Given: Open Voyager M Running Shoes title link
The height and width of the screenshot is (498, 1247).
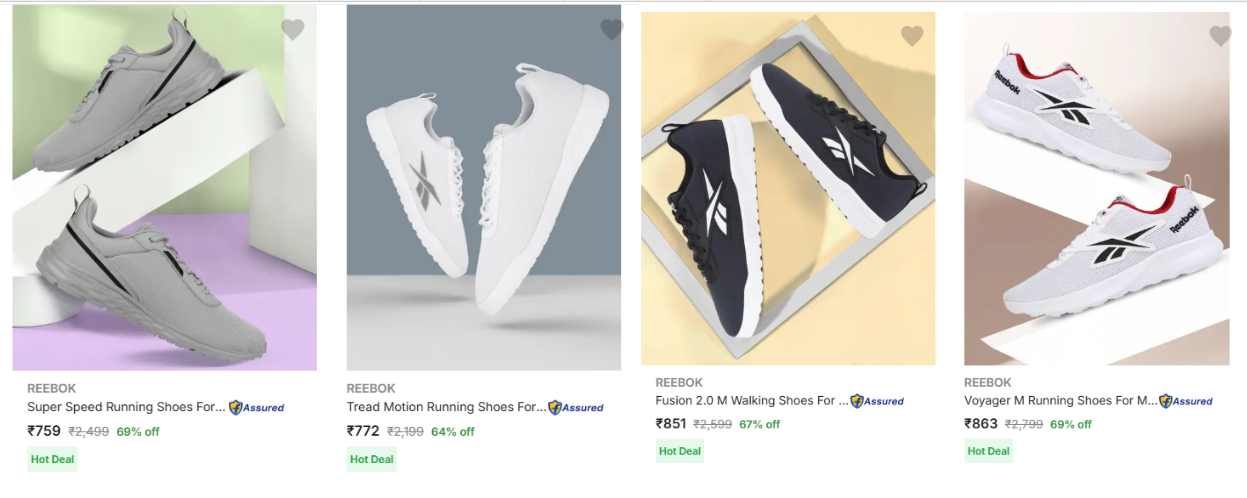Looking at the screenshot, I should tap(1060, 401).
